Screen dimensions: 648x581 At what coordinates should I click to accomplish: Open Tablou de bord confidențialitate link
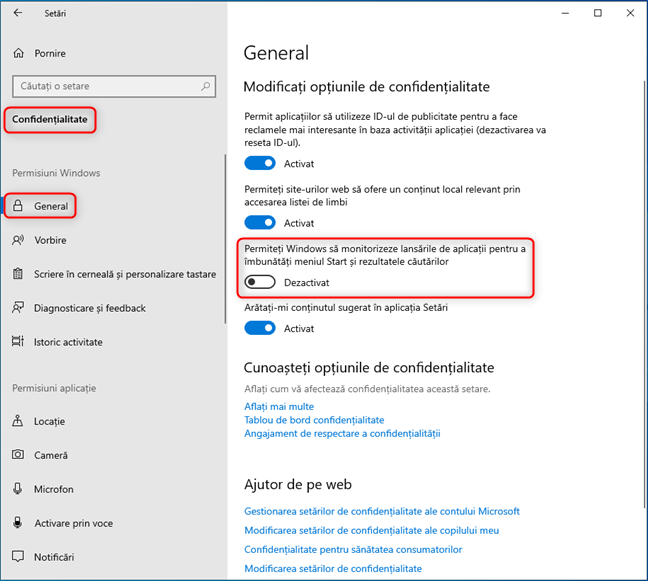click(314, 420)
